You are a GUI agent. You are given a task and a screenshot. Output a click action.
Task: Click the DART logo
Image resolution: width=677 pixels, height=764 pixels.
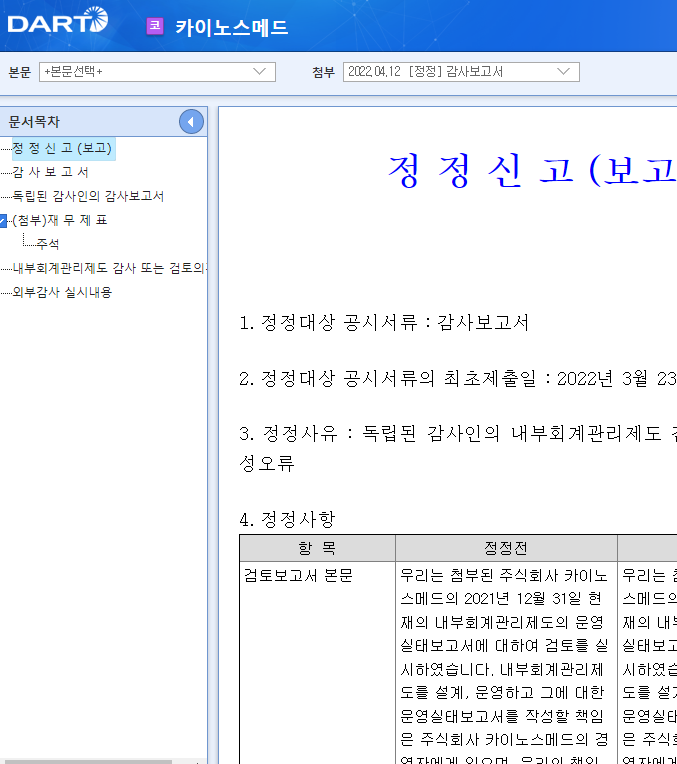tap(58, 21)
